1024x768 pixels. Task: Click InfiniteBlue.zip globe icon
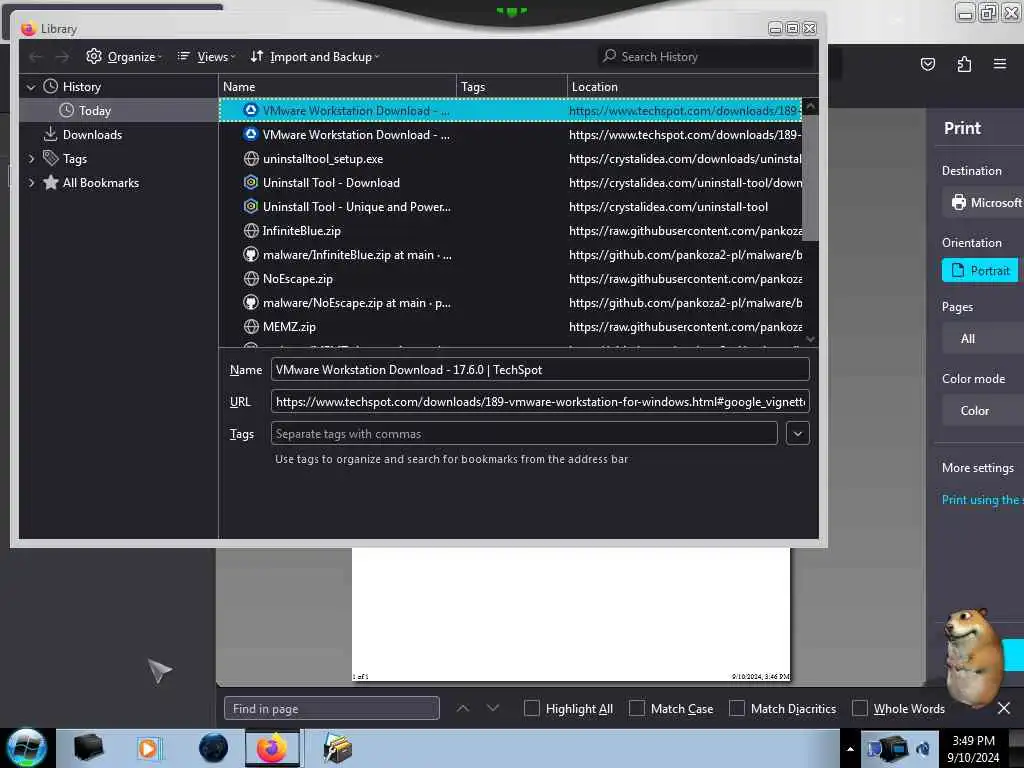(251, 231)
